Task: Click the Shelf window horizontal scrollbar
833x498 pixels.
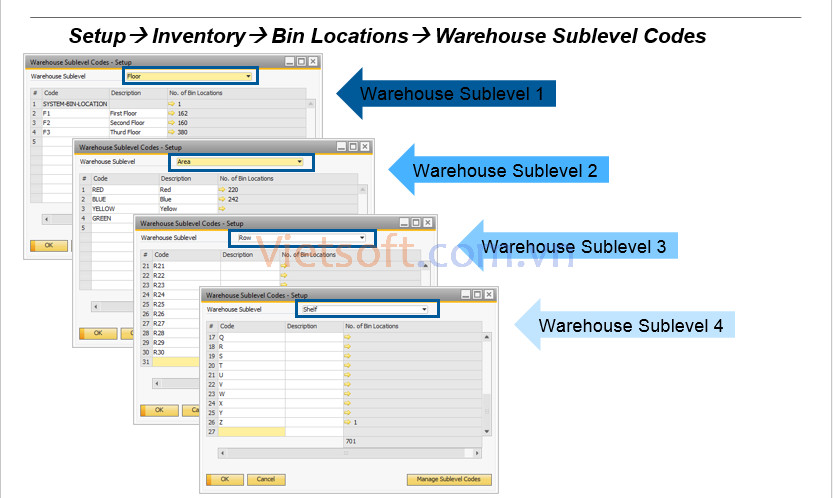Action: pos(345,451)
